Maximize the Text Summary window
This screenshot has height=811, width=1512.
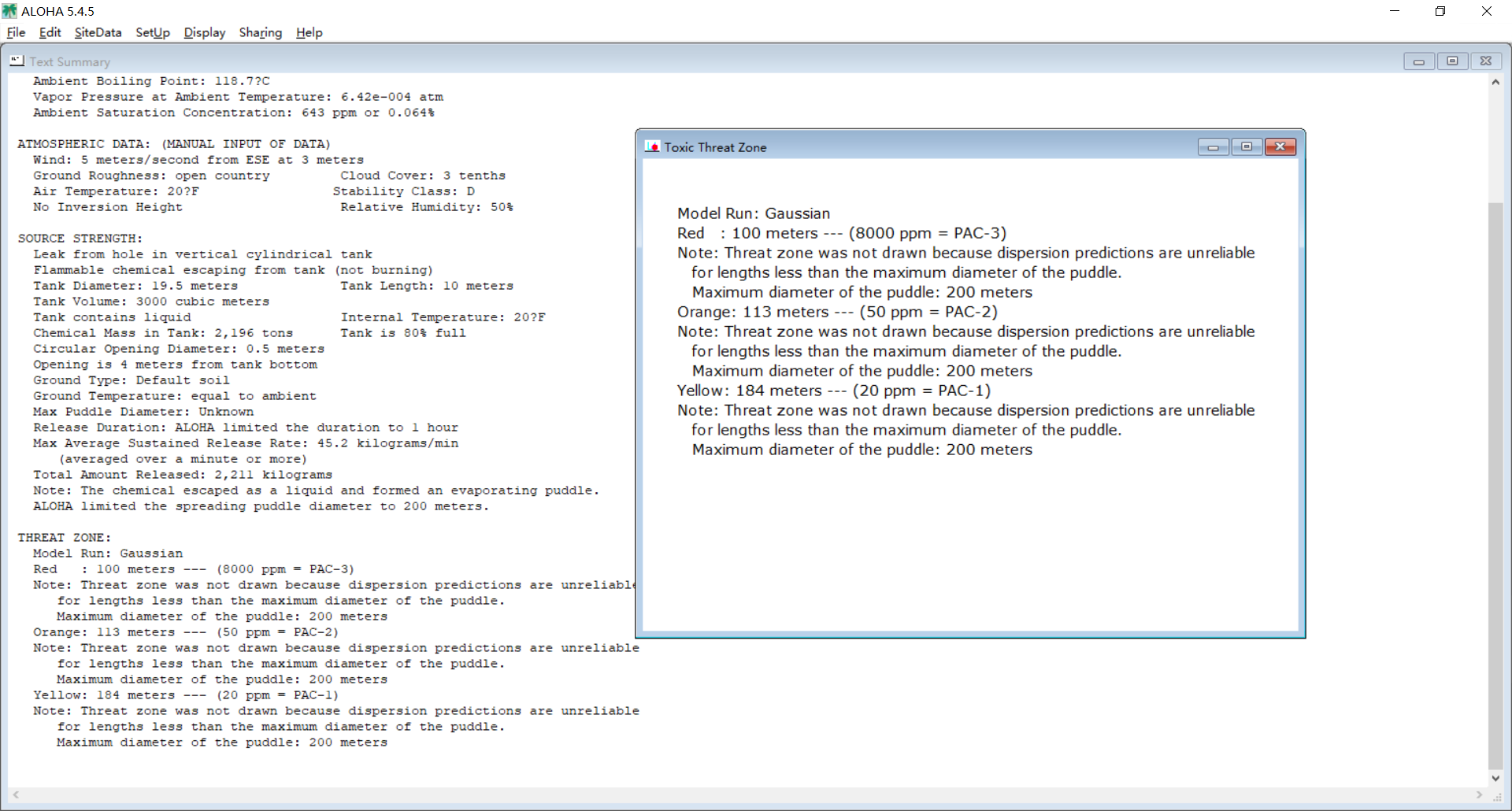pyautogui.click(x=1453, y=61)
